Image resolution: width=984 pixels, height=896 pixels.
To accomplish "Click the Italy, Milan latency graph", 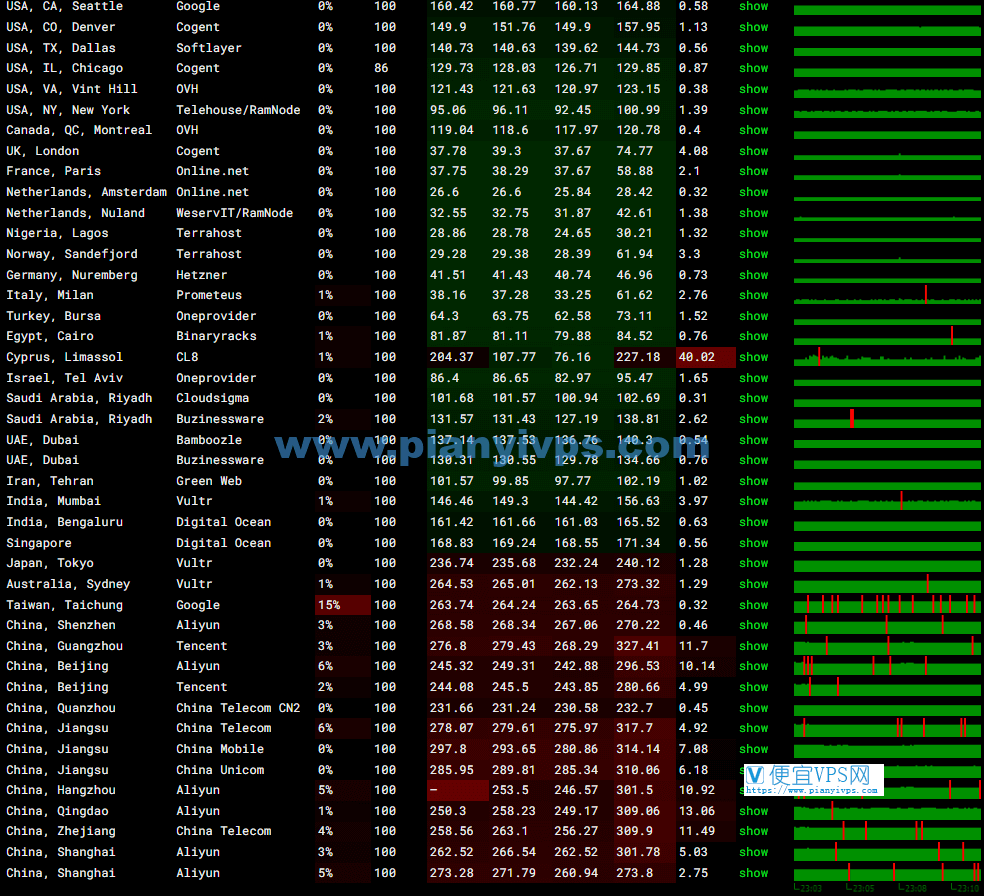I will point(887,294).
